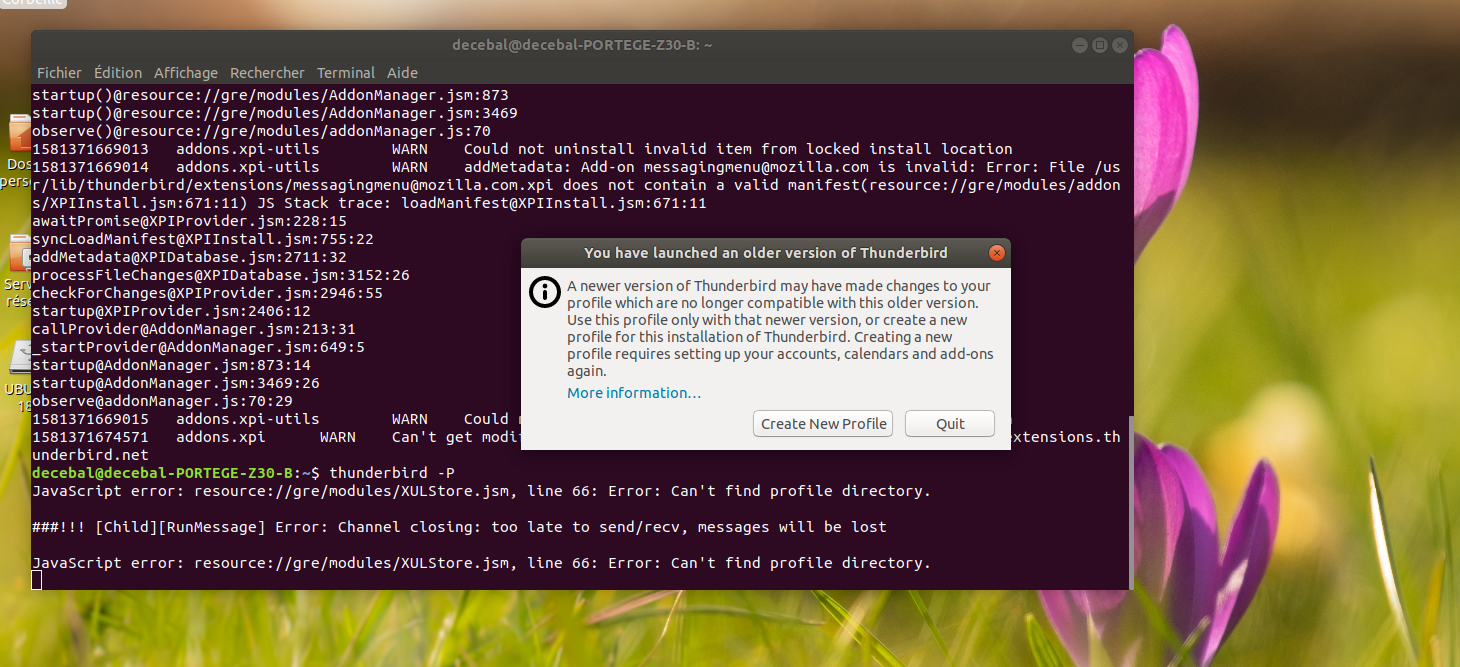
Task: Minimize the terminal window
Action: coord(1080,45)
